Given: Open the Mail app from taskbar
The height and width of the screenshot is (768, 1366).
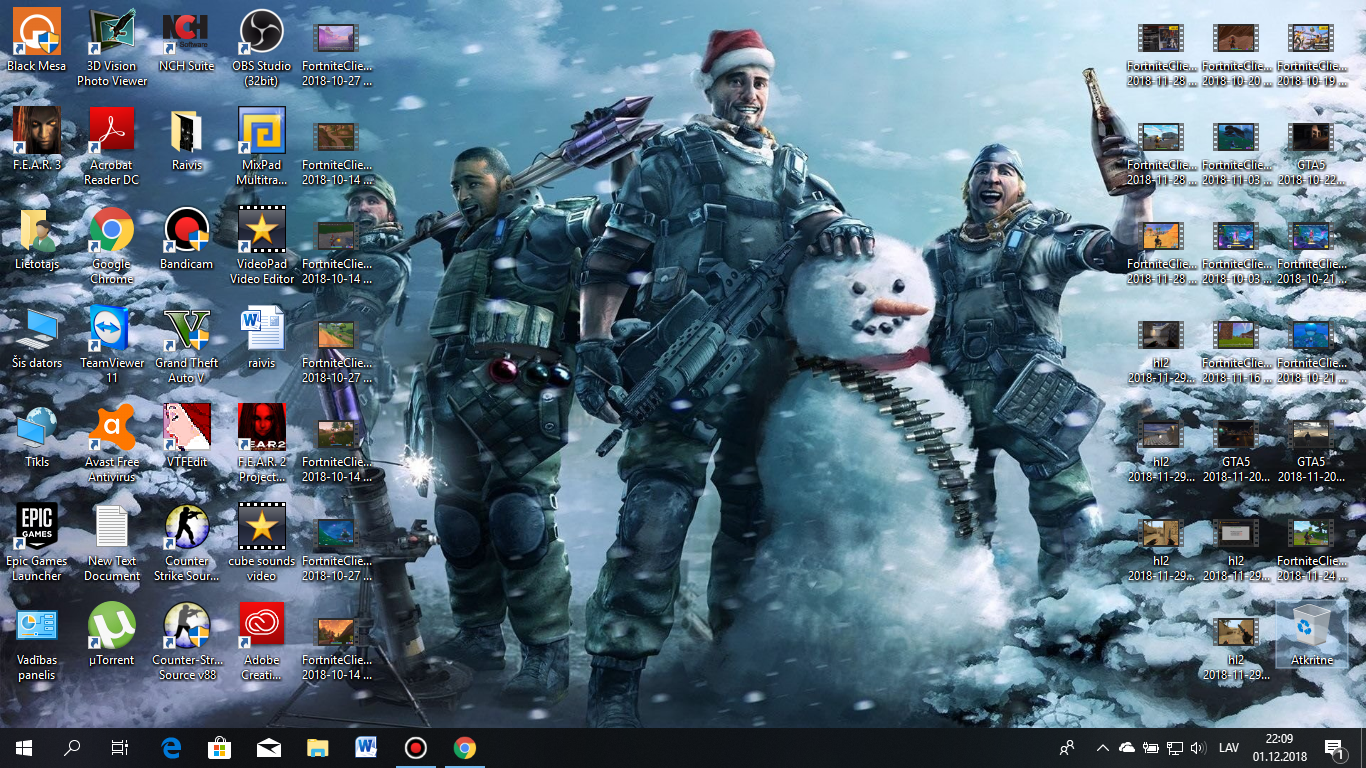Looking at the screenshot, I should [x=268, y=748].
